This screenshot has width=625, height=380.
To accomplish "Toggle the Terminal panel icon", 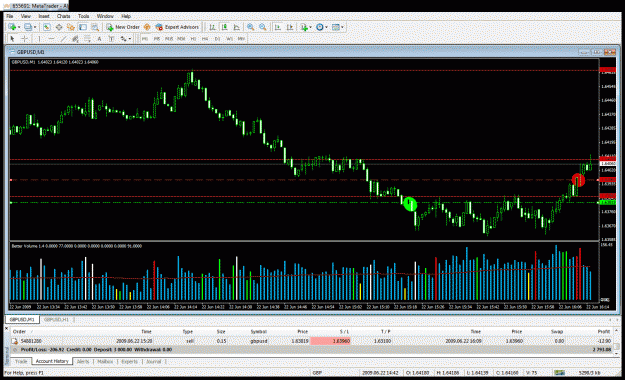I will coord(83,27).
